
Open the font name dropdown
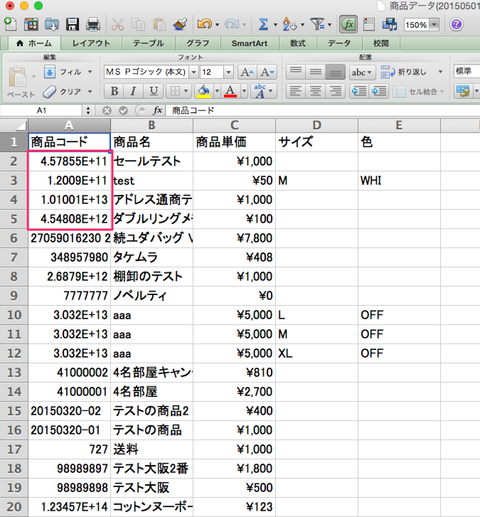(194, 72)
